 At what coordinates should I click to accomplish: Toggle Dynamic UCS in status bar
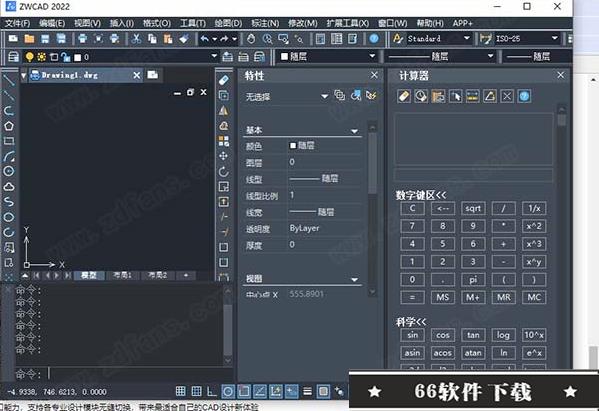point(276,391)
